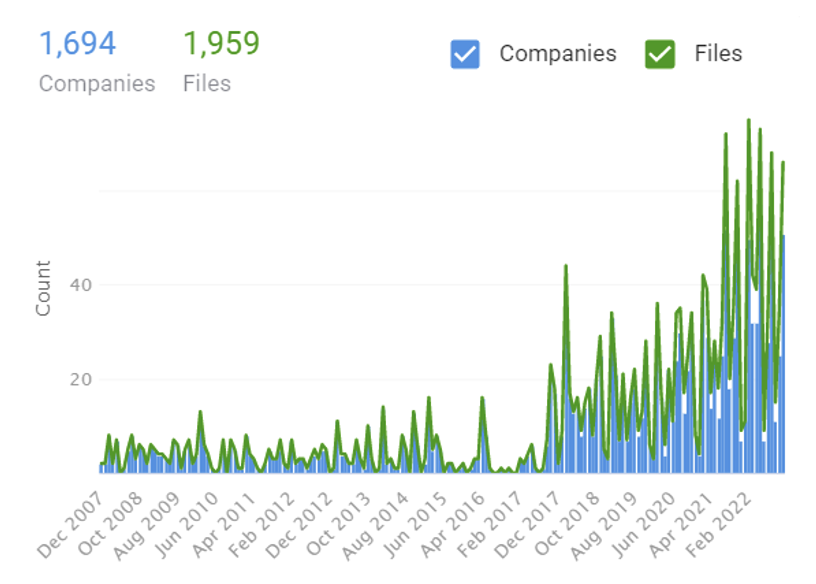Click the Files caption under 1,959
The height and width of the screenshot is (584, 816).
(x=207, y=84)
